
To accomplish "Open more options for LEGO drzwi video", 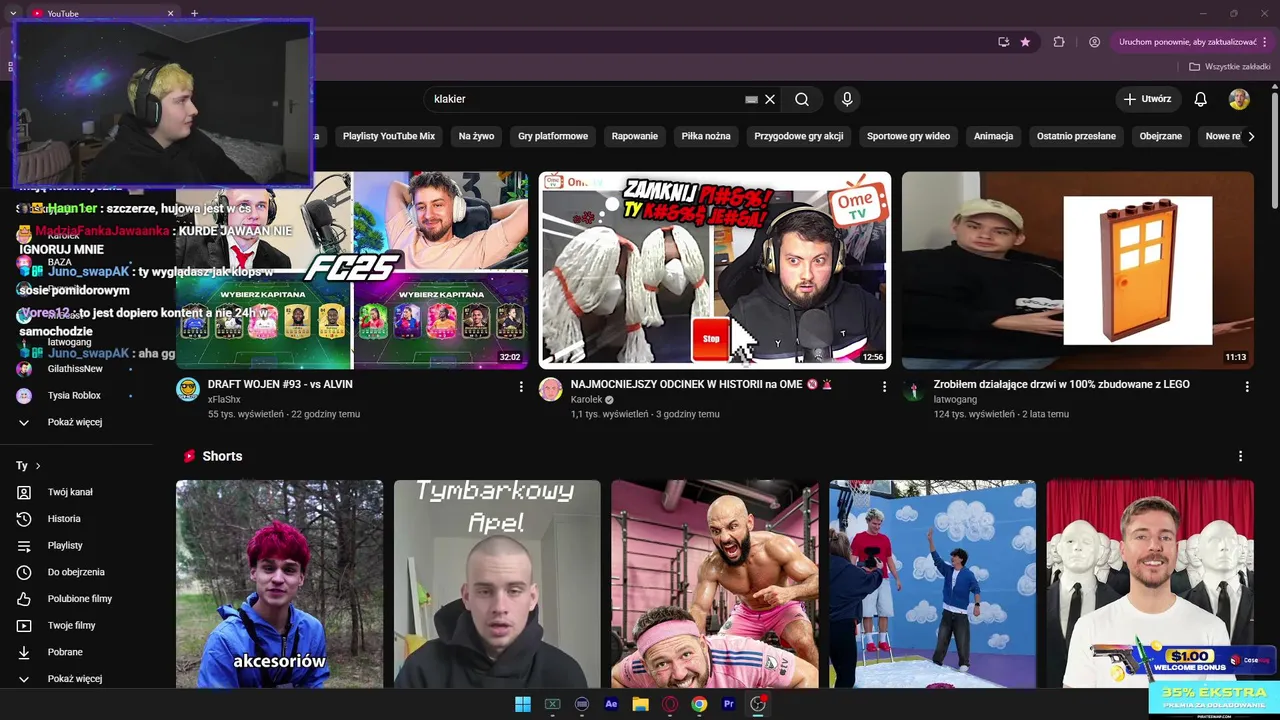I will pyautogui.click(x=1247, y=386).
